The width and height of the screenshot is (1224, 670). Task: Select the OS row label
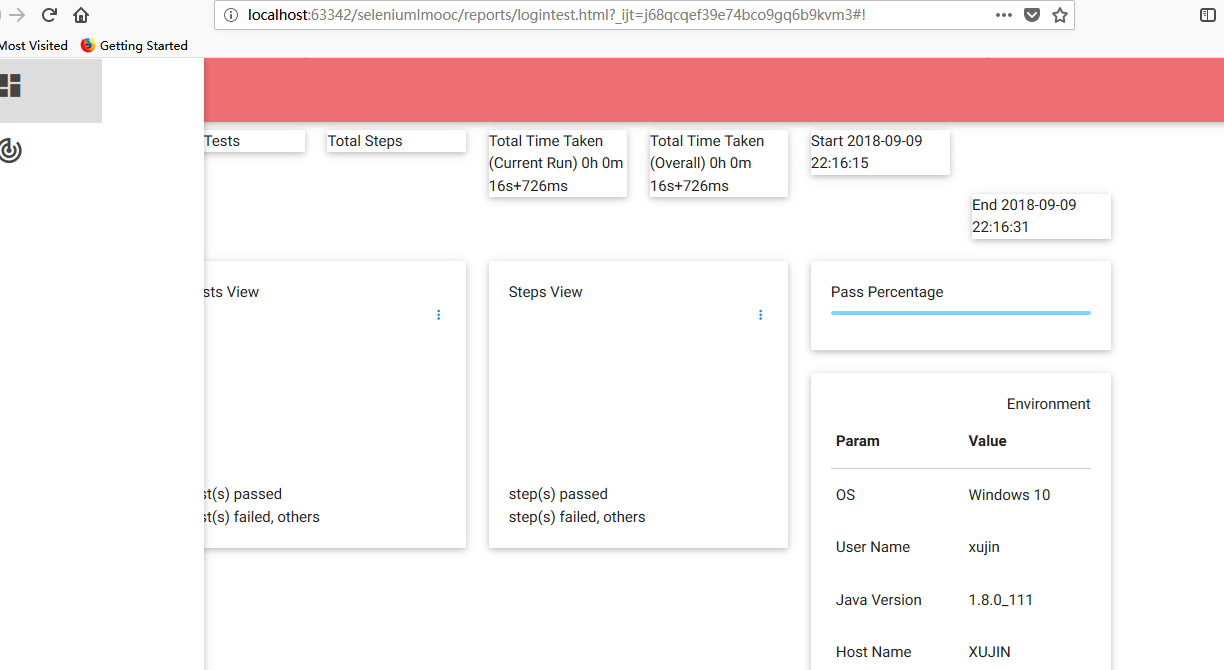[x=846, y=495]
